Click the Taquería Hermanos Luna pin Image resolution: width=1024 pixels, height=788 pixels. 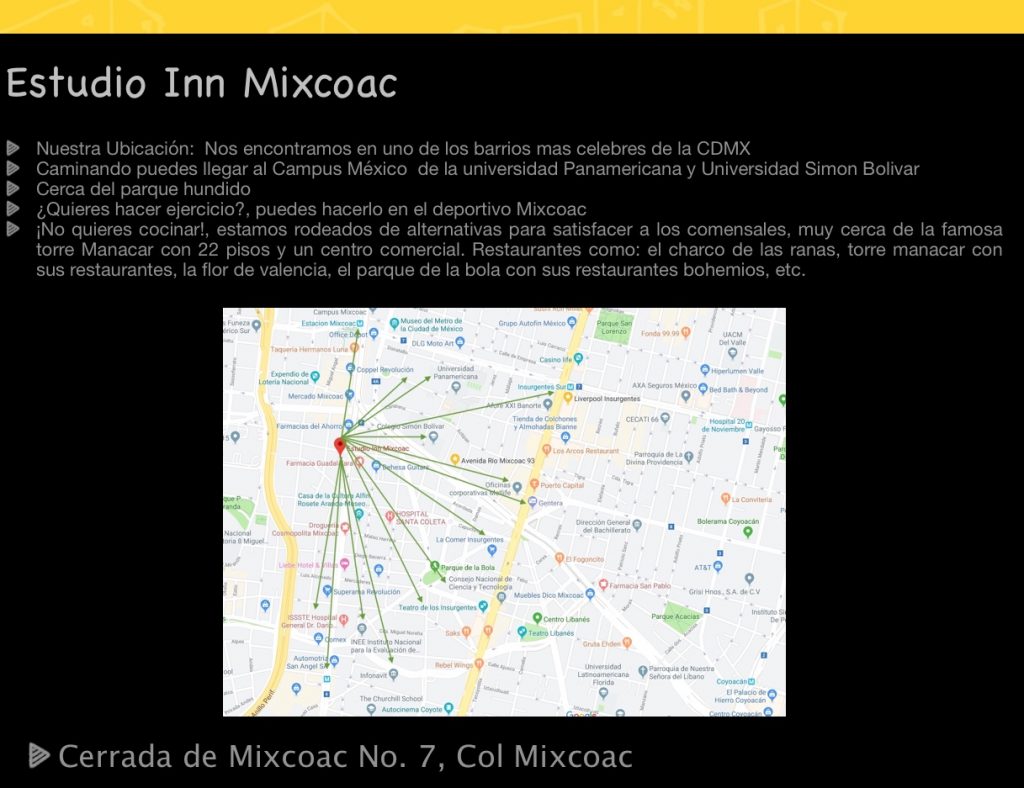click(354, 348)
